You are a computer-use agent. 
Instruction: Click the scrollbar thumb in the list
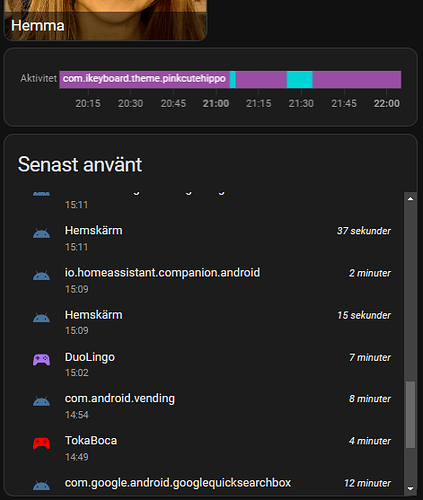click(410, 415)
